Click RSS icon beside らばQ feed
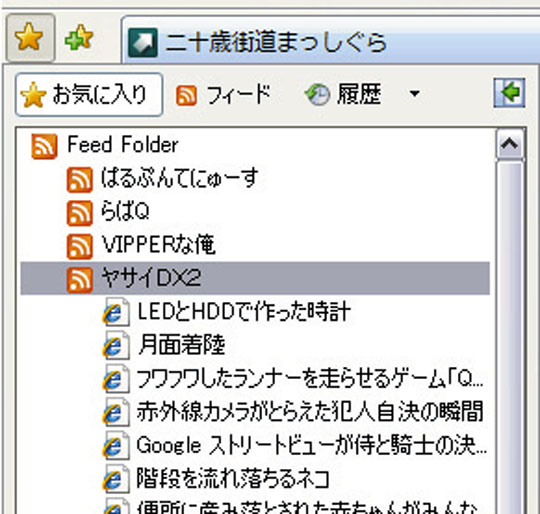The height and width of the screenshot is (514, 540). click(x=80, y=213)
